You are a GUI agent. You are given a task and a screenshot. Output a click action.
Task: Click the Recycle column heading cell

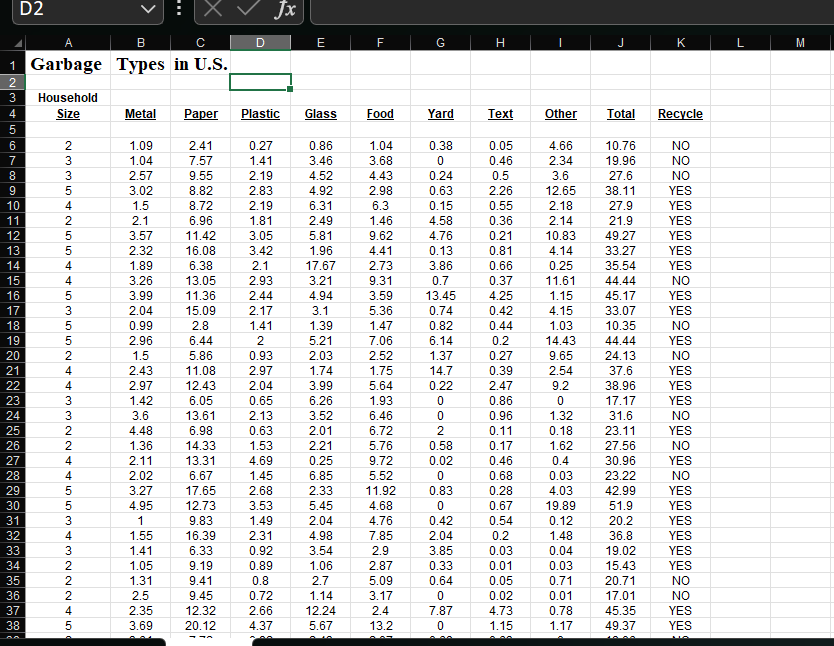680,113
